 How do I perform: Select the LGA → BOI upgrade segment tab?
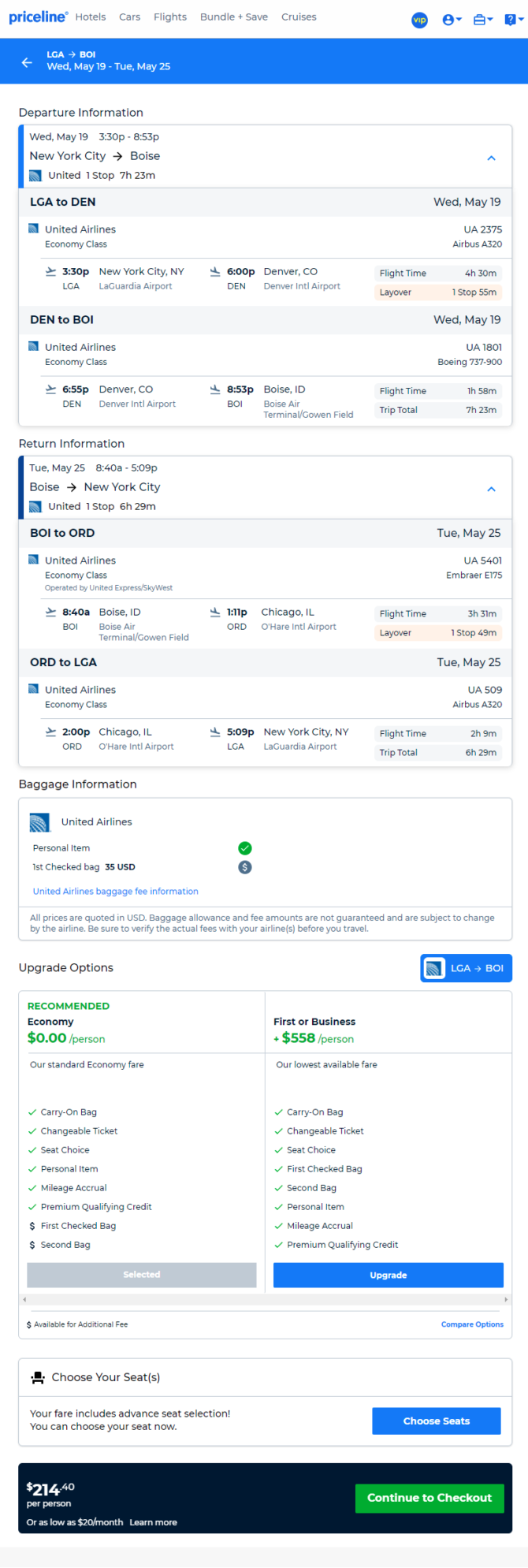[x=466, y=968]
